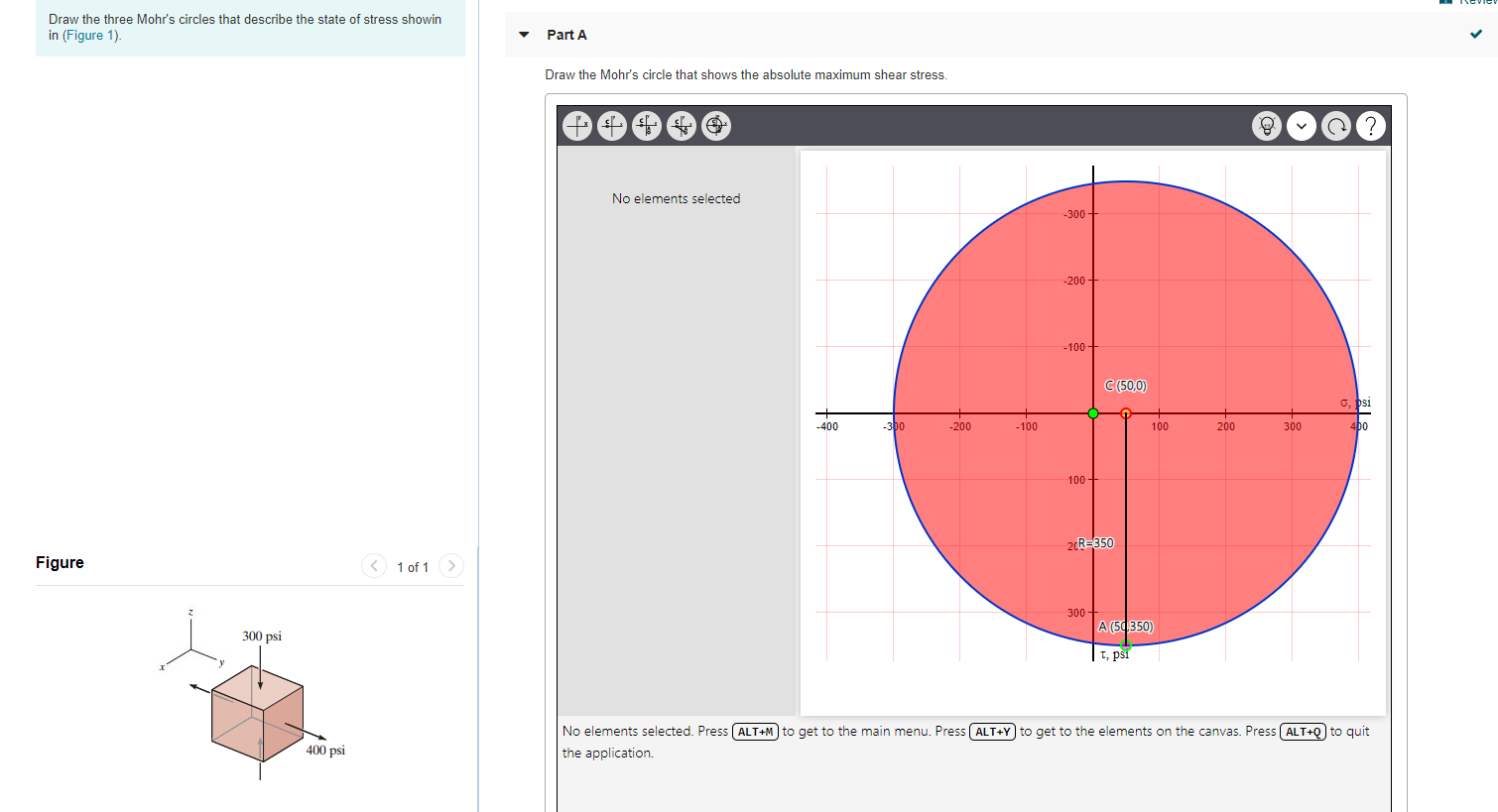1498x812 pixels.
Task: Go to next figure arrow
Action: 451,566
